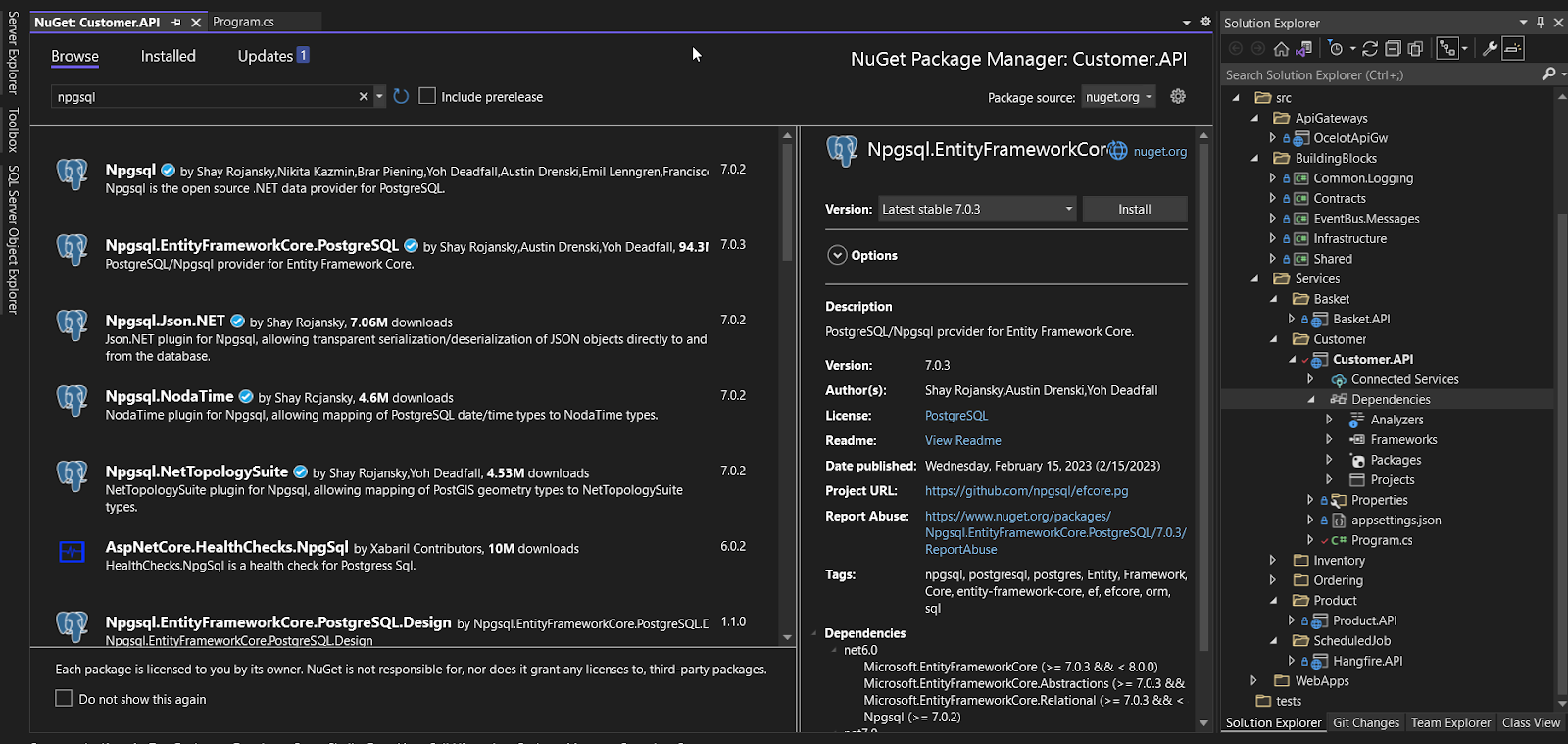This screenshot has width=1568, height=744.
Task: Click the npgsql search input field
Action: tap(204, 96)
